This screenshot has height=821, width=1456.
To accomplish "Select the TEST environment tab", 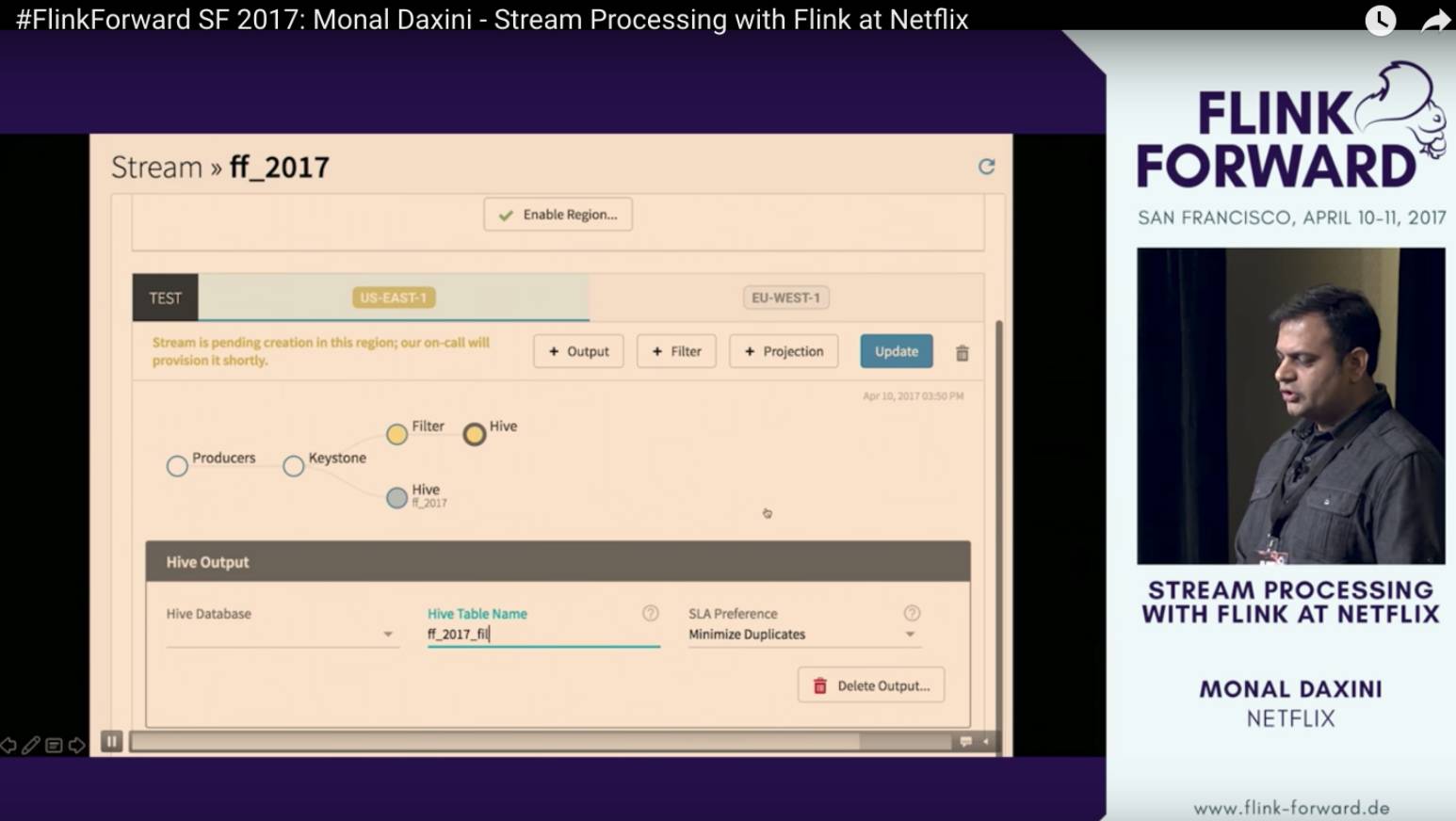I will 165,298.
